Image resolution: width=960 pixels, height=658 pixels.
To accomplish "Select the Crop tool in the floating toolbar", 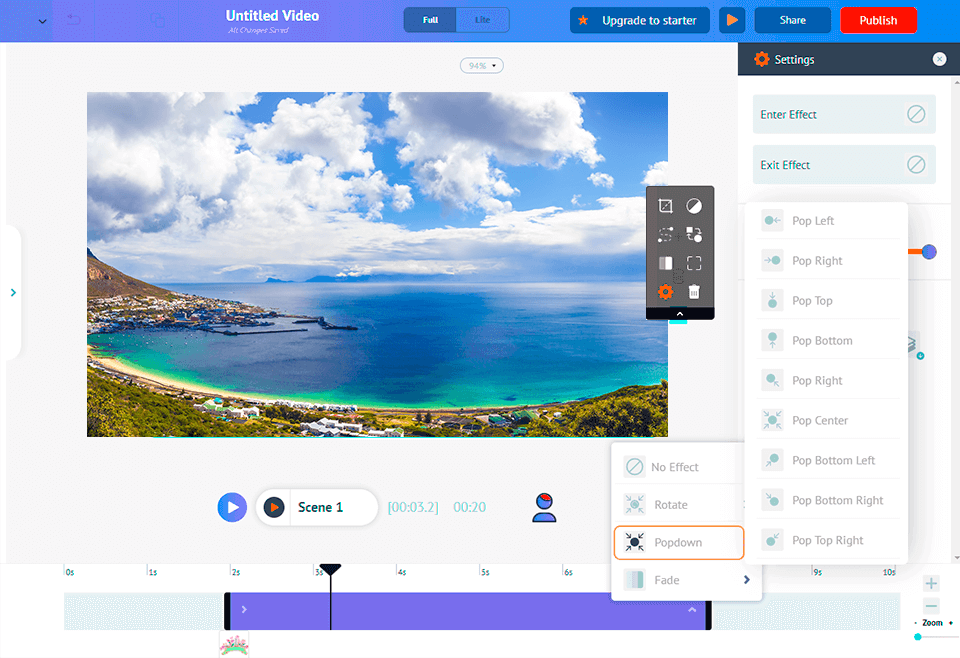I will pos(666,205).
